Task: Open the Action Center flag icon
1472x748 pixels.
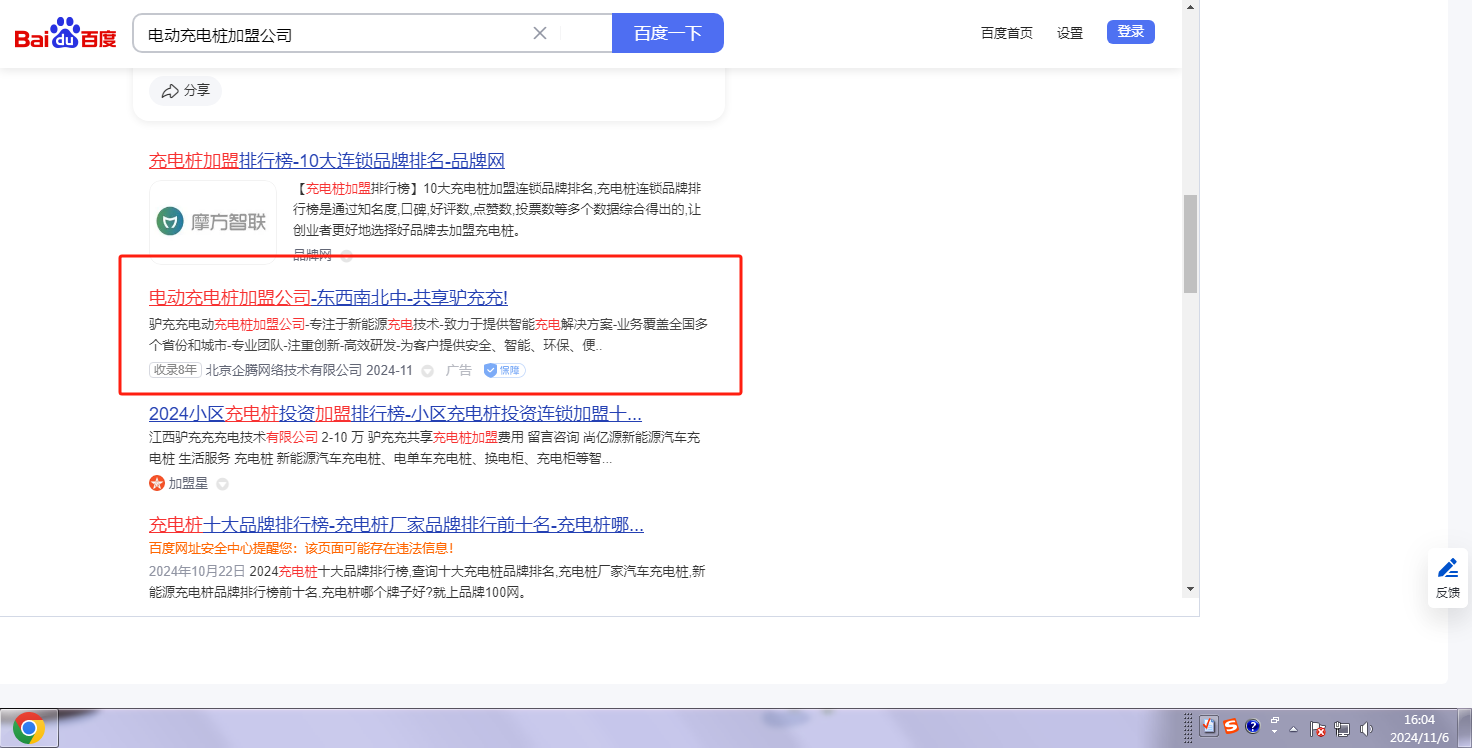Action: pos(1318,729)
